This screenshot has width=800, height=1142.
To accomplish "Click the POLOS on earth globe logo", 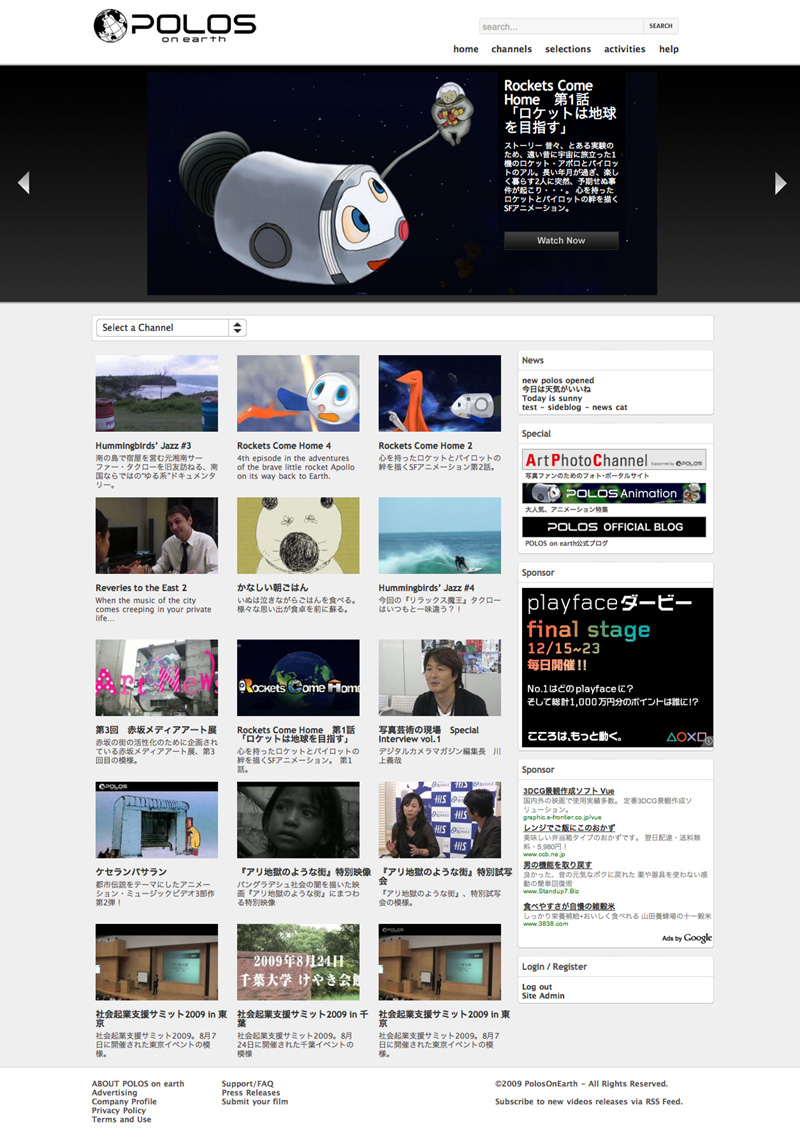I will pyautogui.click(x=175, y=25).
